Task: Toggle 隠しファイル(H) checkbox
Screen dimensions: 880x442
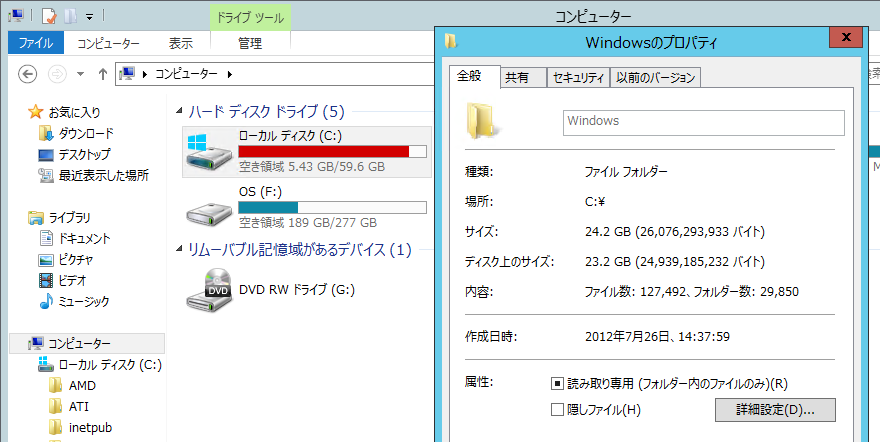Action: [557, 410]
